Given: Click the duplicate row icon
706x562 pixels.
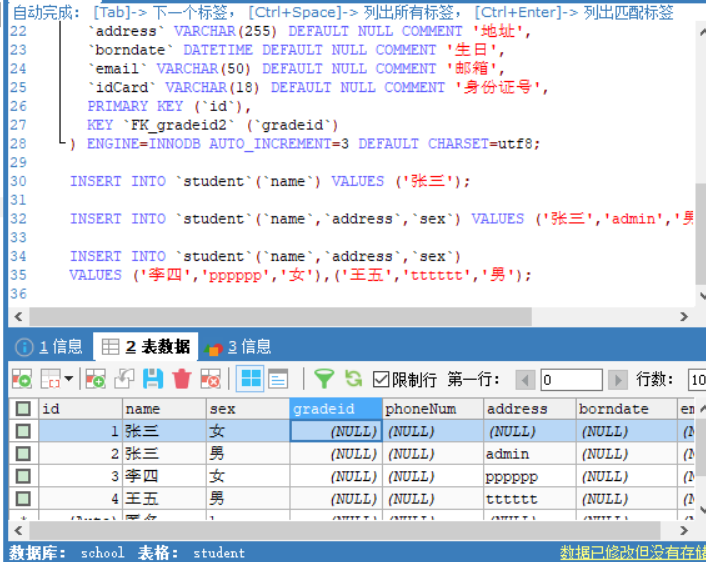Looking at the screenshot, I should [x=124, y=379].
